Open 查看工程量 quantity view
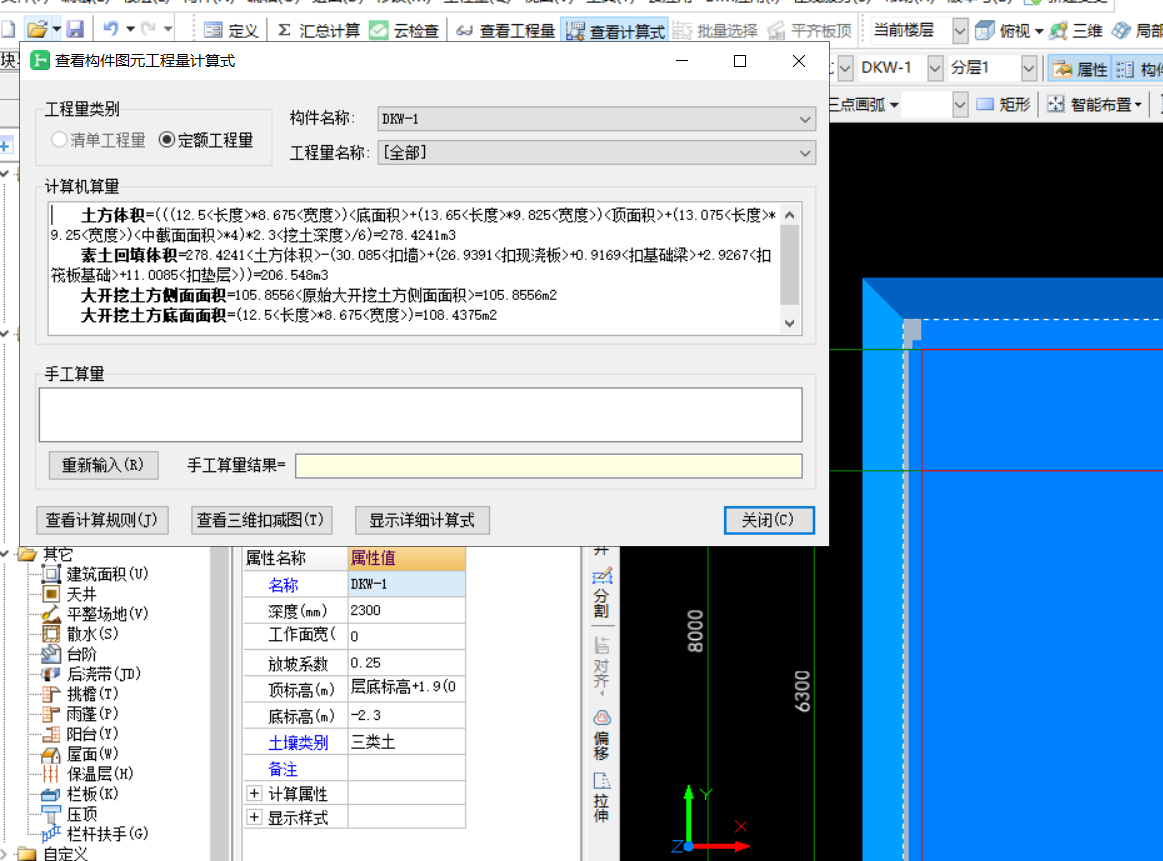Viewport: 1163px width, 861px height. point(505,30)
